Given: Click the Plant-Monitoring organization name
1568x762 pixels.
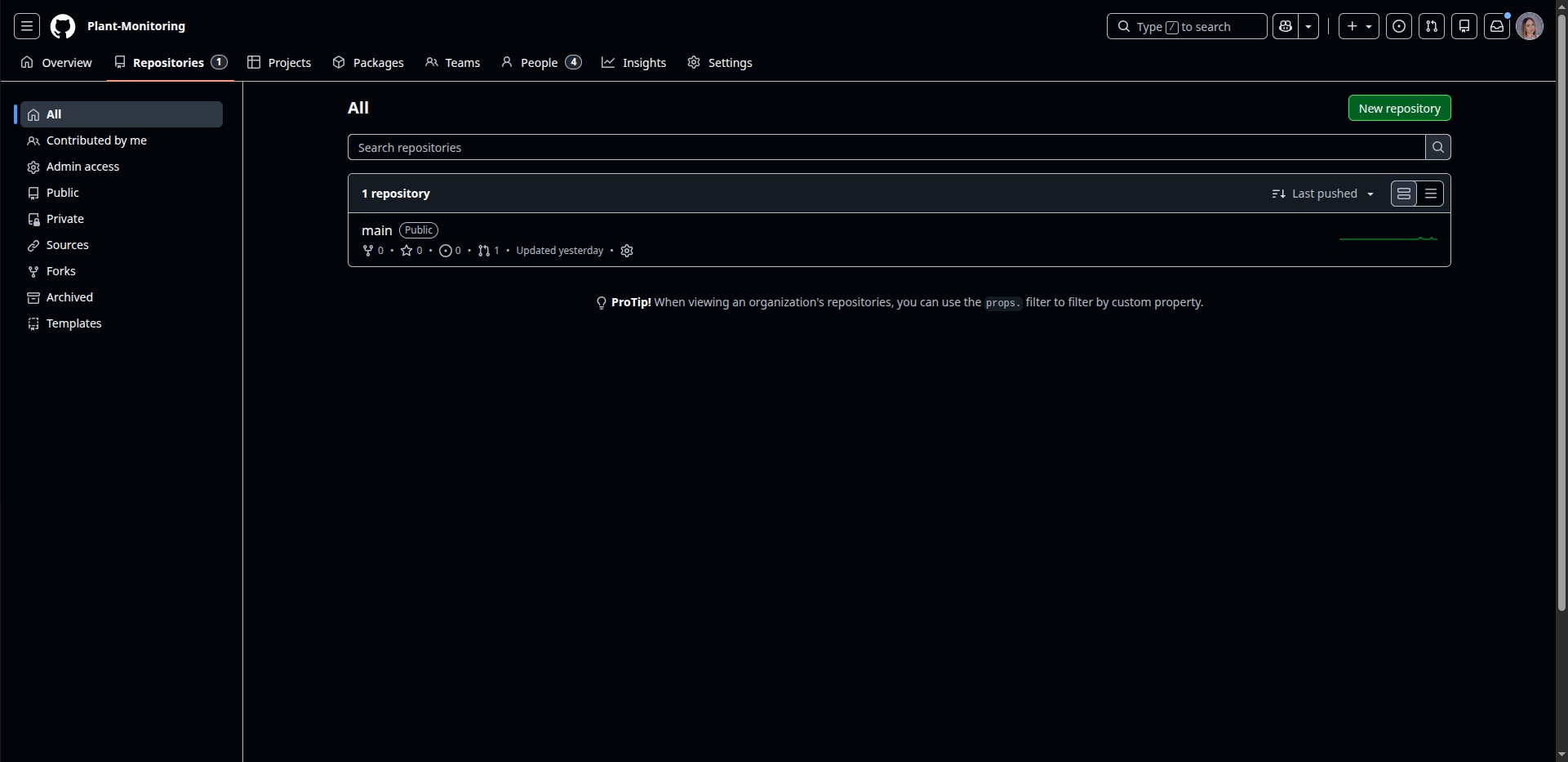Looking at the screenshot, I should coord(136,26).
